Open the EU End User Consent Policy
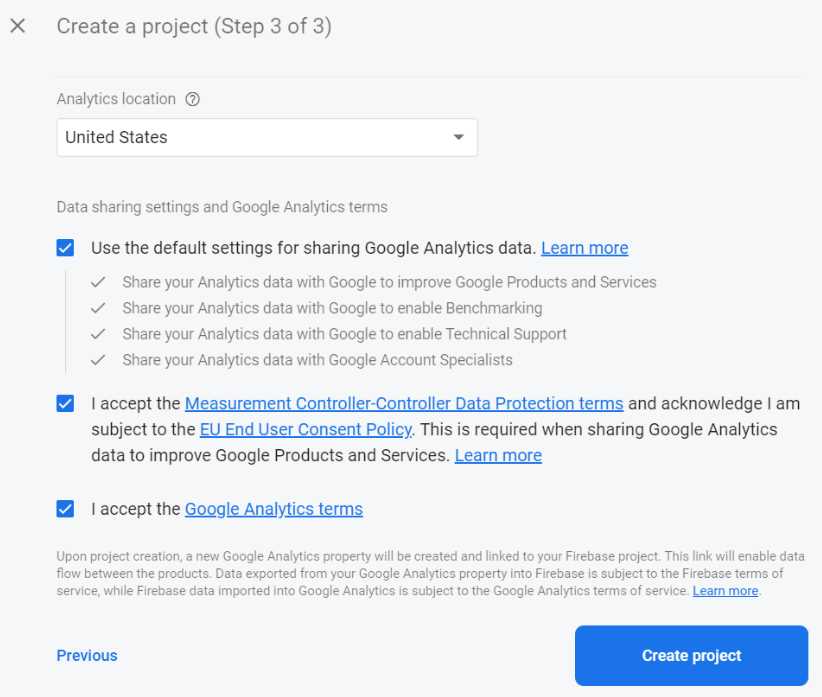This screenshot has height=697, width=822. point(304,428)
